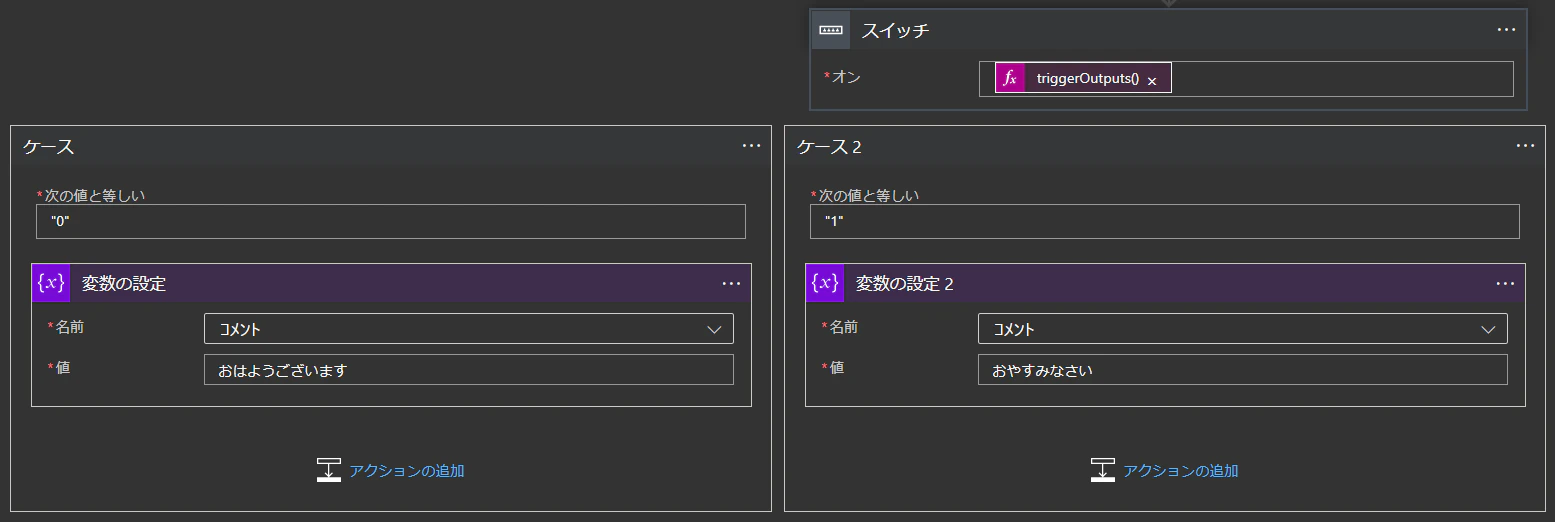
Task: Edit the value field おはようございます
Action: point(469,369)
